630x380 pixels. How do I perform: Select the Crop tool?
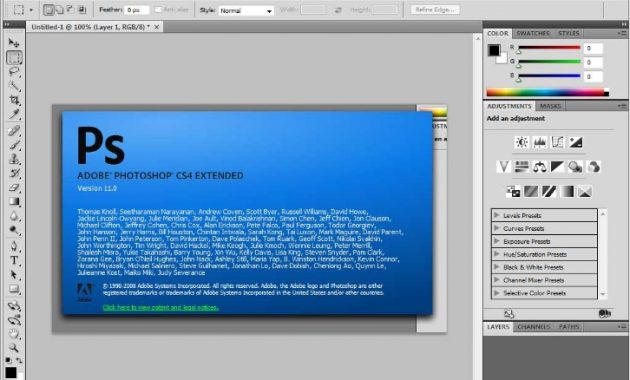coord(14,100)
